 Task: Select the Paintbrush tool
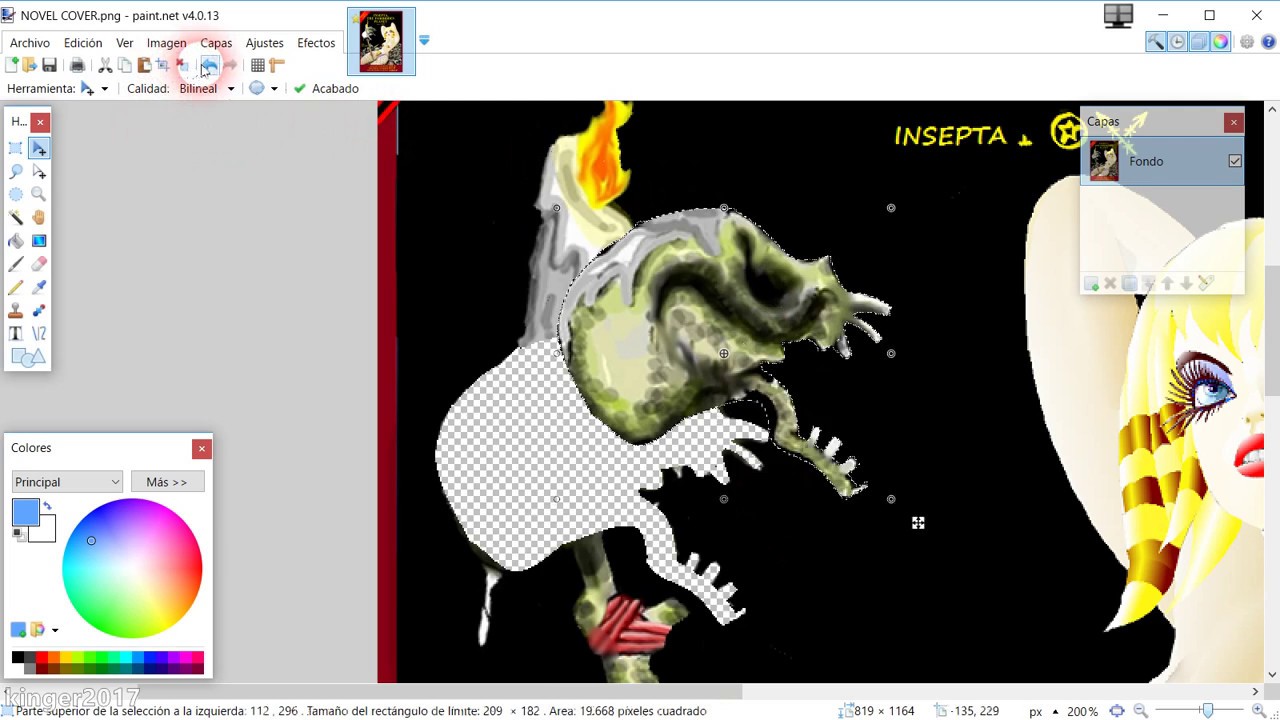(x=16, y=264)
